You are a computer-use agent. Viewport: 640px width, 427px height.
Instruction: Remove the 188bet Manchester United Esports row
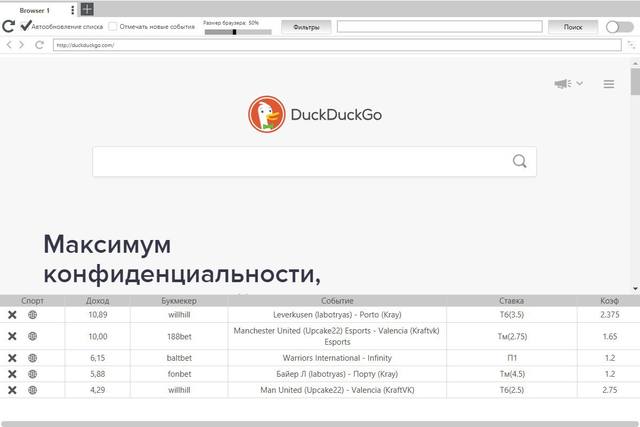coord(12,336)
